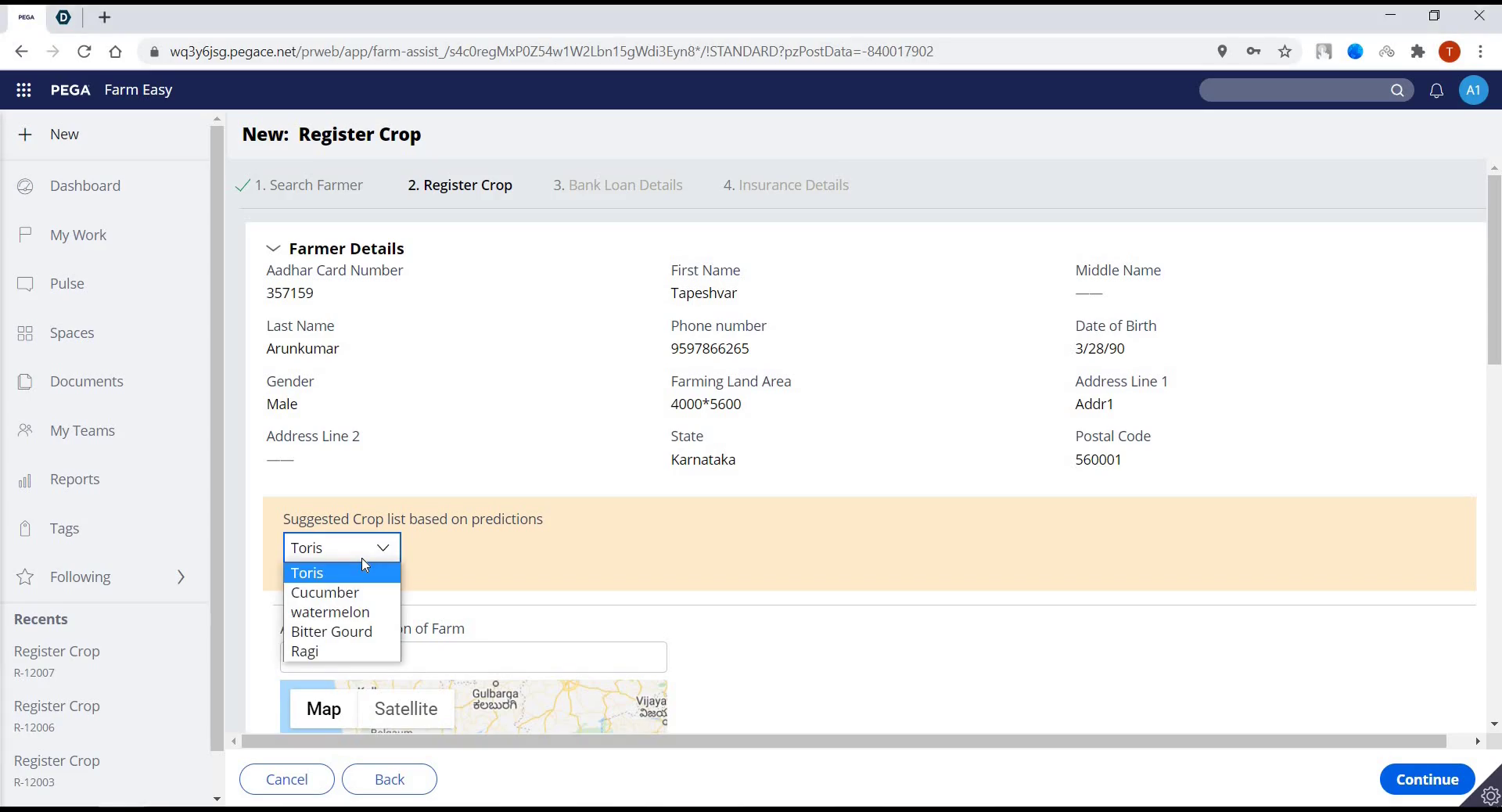1502x812 pixels.
Task: Click the Continue button
Action: (1427, 779)
